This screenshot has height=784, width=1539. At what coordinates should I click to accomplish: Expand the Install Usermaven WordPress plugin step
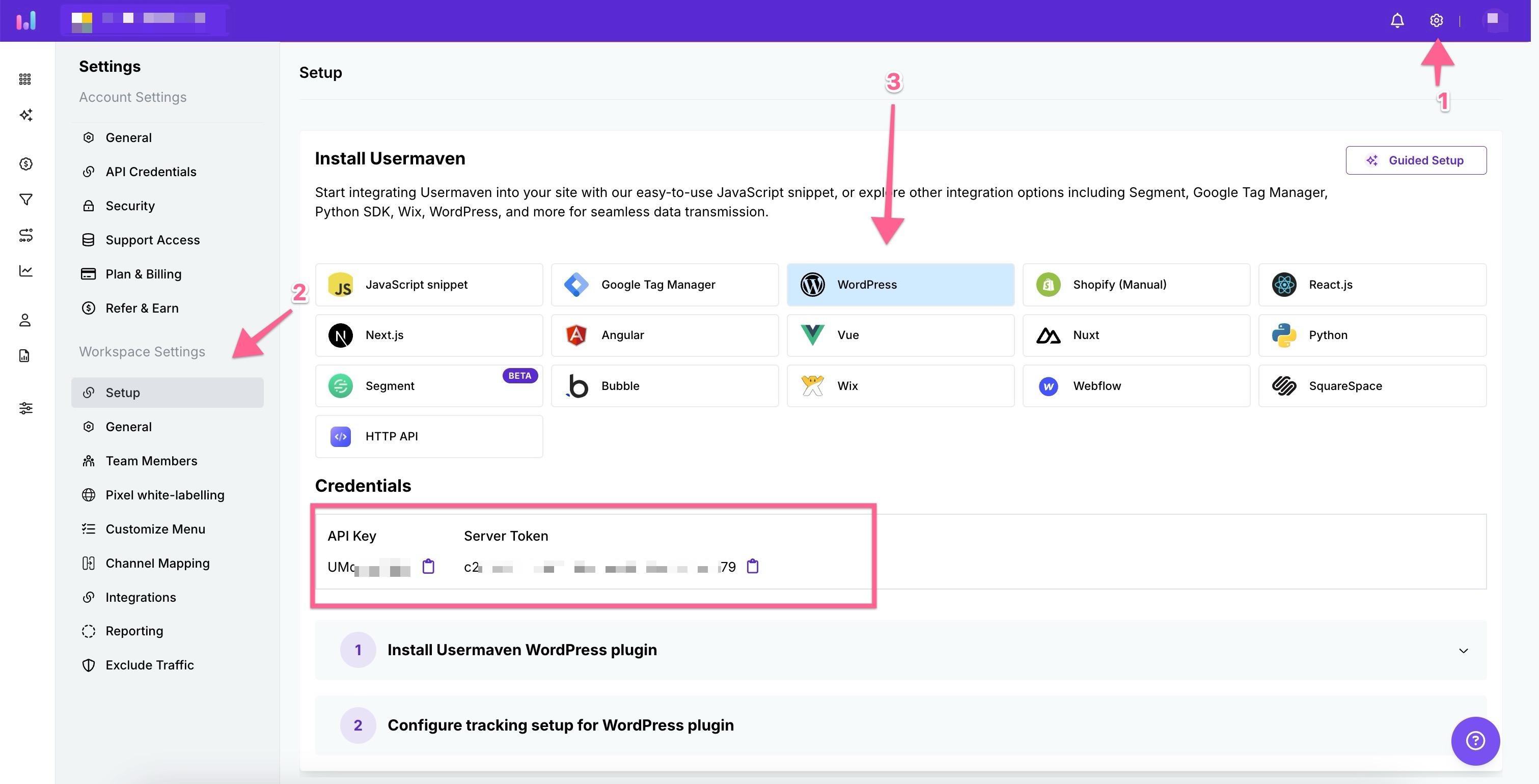tap(1462, 650)
